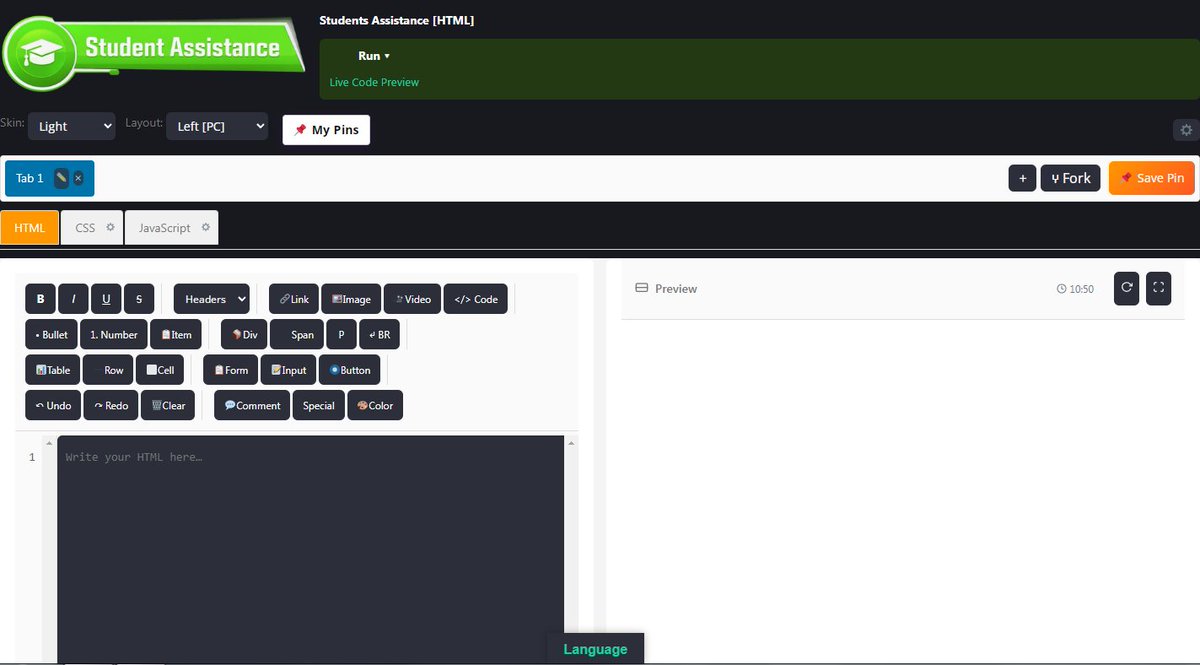The image size is (1200, 665).
Task: Click the Students Assistance [HTML] title
Action: coord(397,20)
